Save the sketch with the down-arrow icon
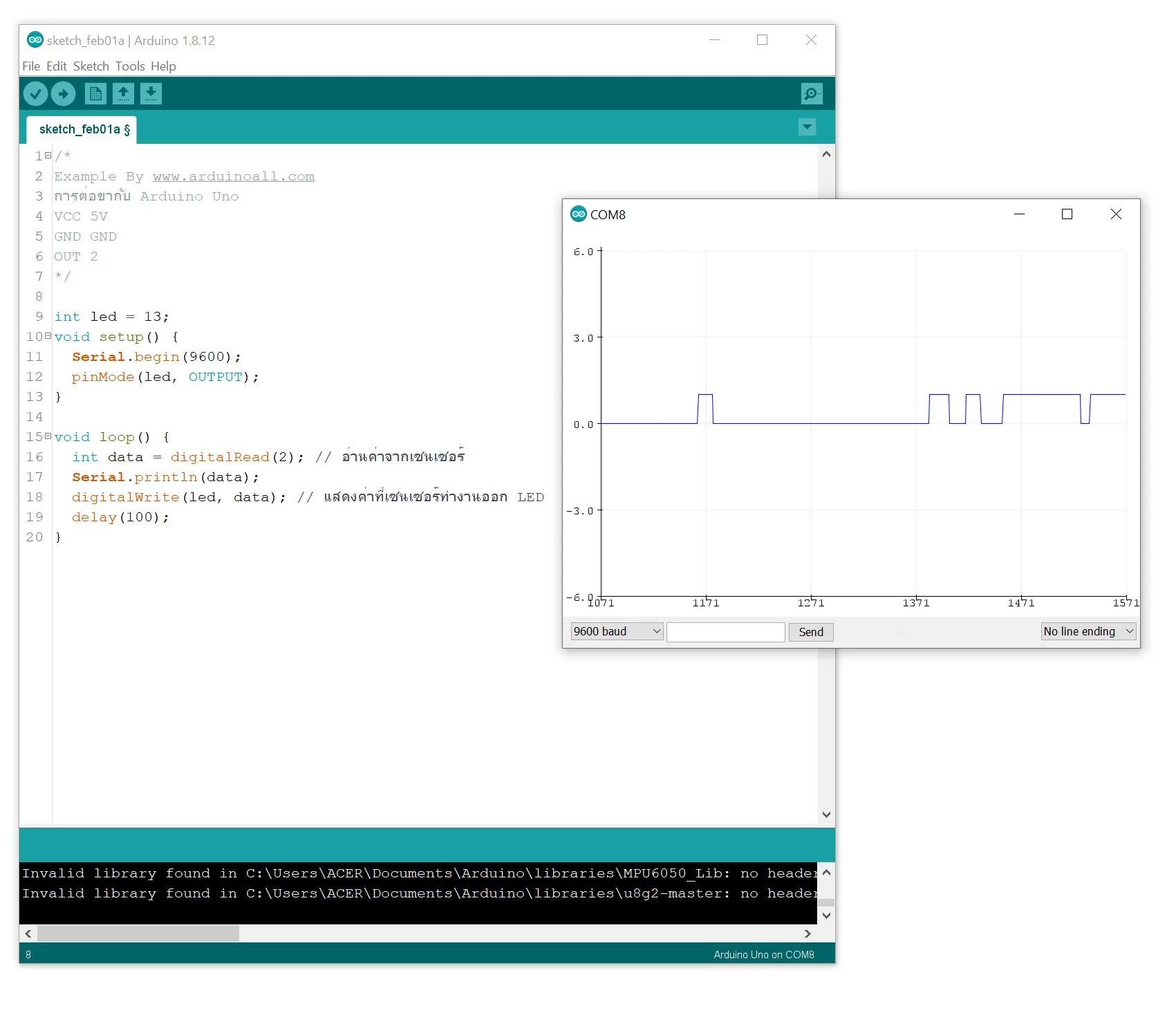 click(151, 93)
